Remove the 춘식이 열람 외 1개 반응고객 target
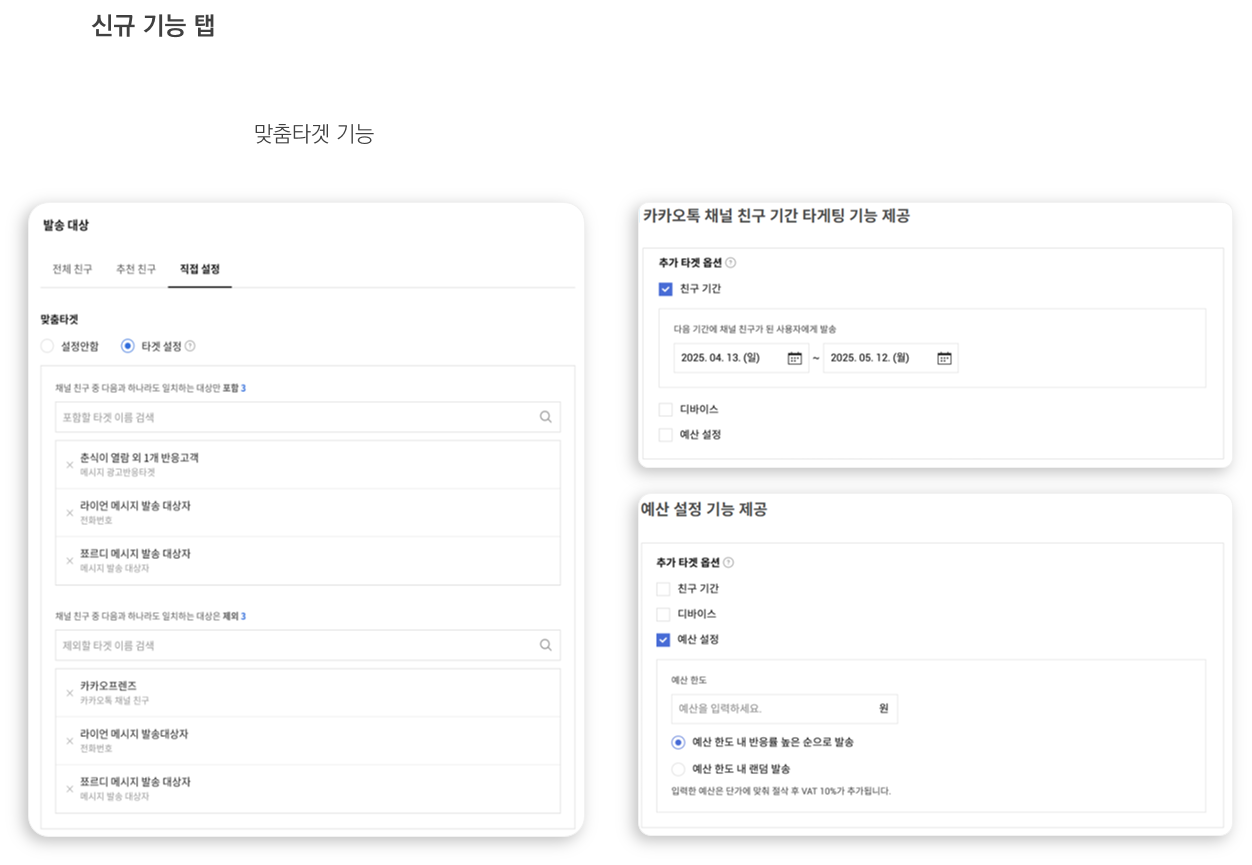This screenshot has width=1252, height=865. tap(69, 464)
